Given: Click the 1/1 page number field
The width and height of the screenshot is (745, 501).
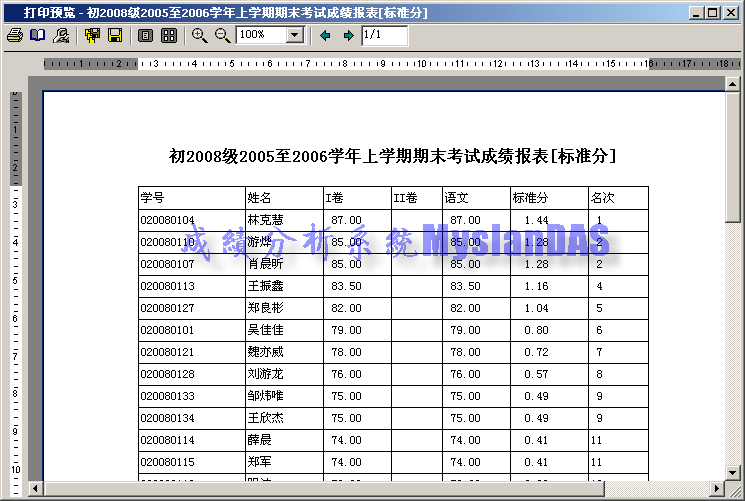Looking at the screenshot, I should (x=384, y=36).
